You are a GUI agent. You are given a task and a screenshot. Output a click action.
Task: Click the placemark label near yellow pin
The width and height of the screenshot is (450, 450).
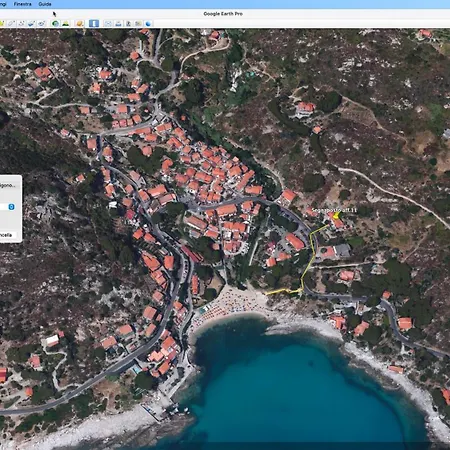[x=334, y=210]
